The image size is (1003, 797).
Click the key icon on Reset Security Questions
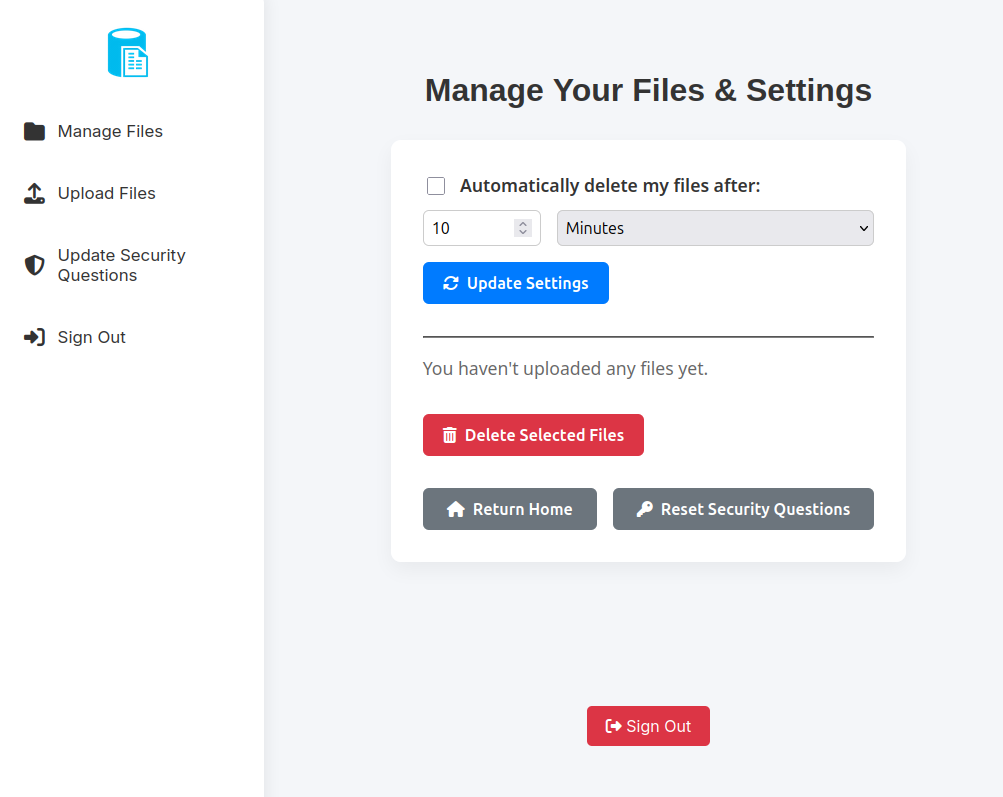tap(645, 509)
